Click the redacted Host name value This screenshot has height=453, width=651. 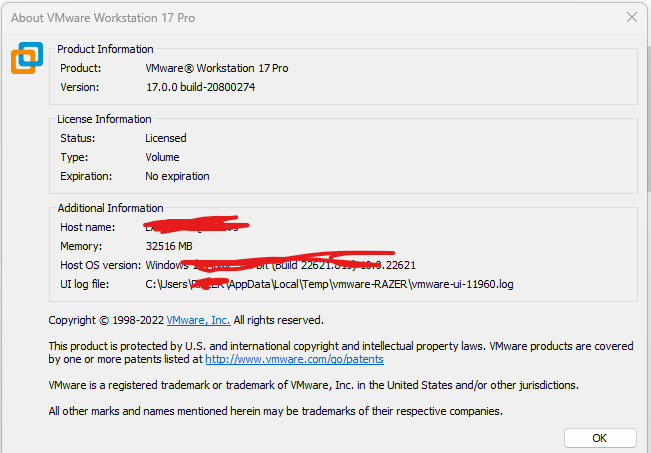pos(196,225)
